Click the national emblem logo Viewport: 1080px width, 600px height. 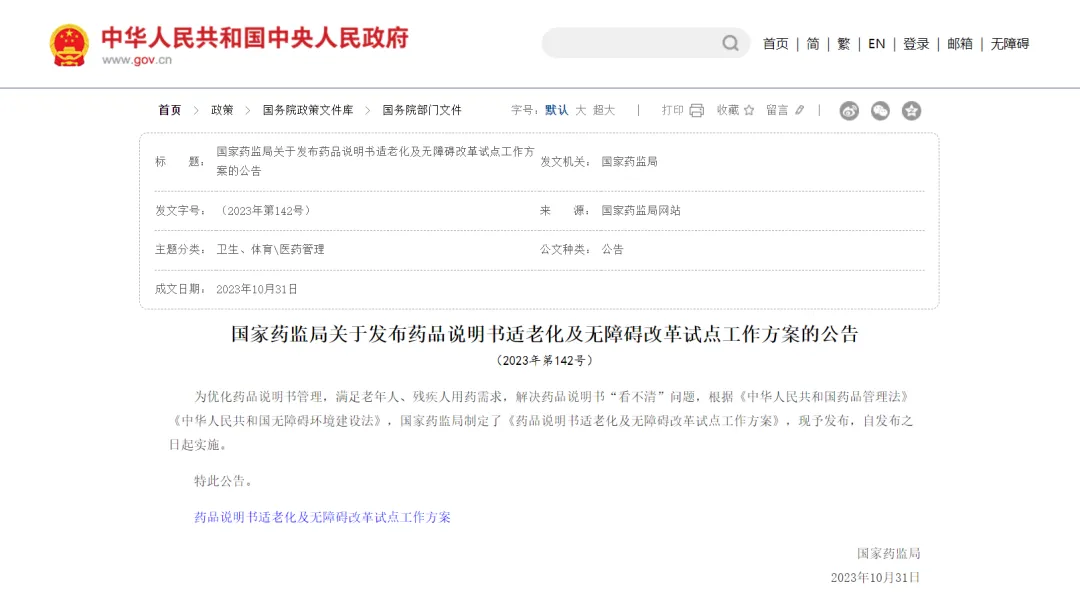click(x=68, y=43)
